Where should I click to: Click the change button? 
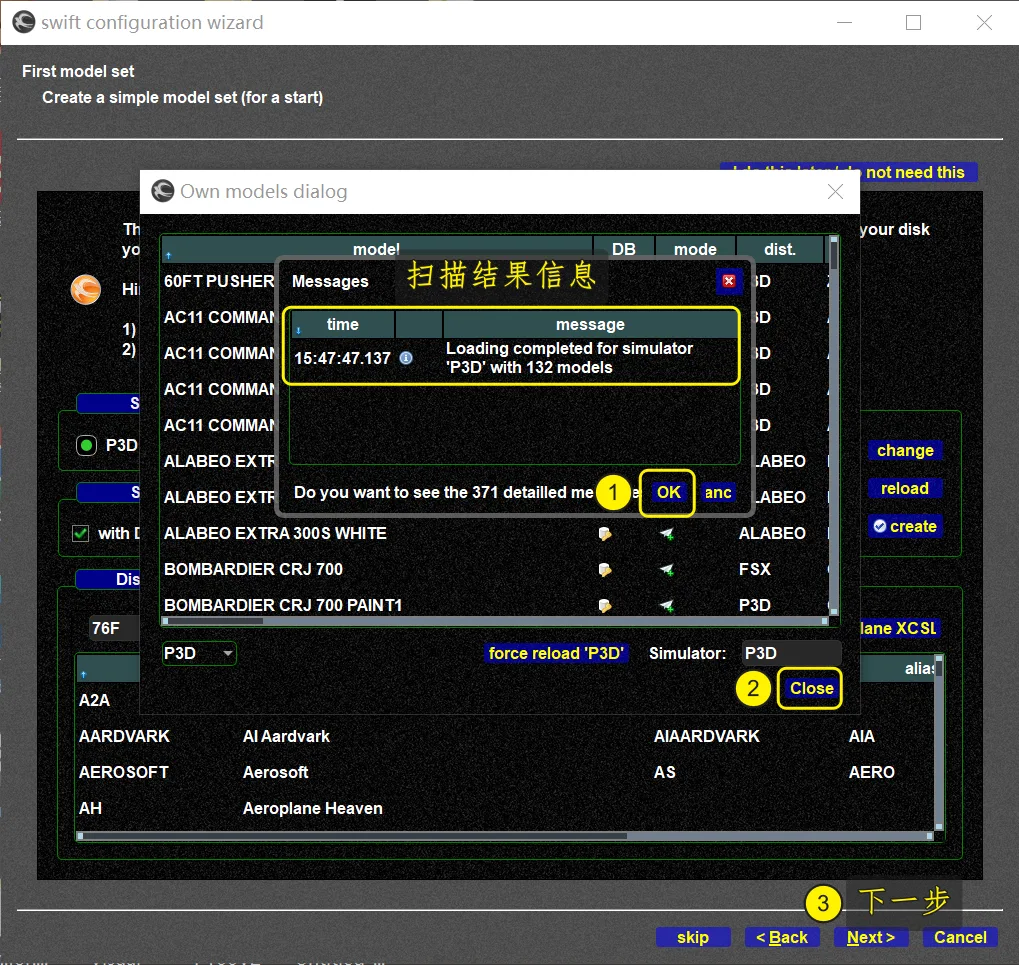905,450
